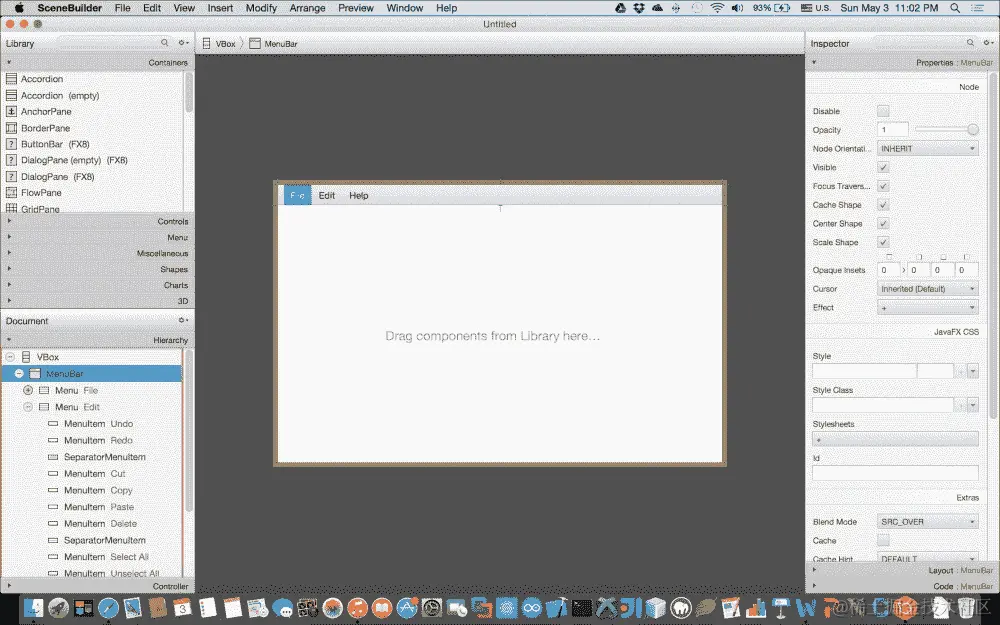
Task: Open the Insert menu
Action: pyautogui.click(x=220, y=8)
